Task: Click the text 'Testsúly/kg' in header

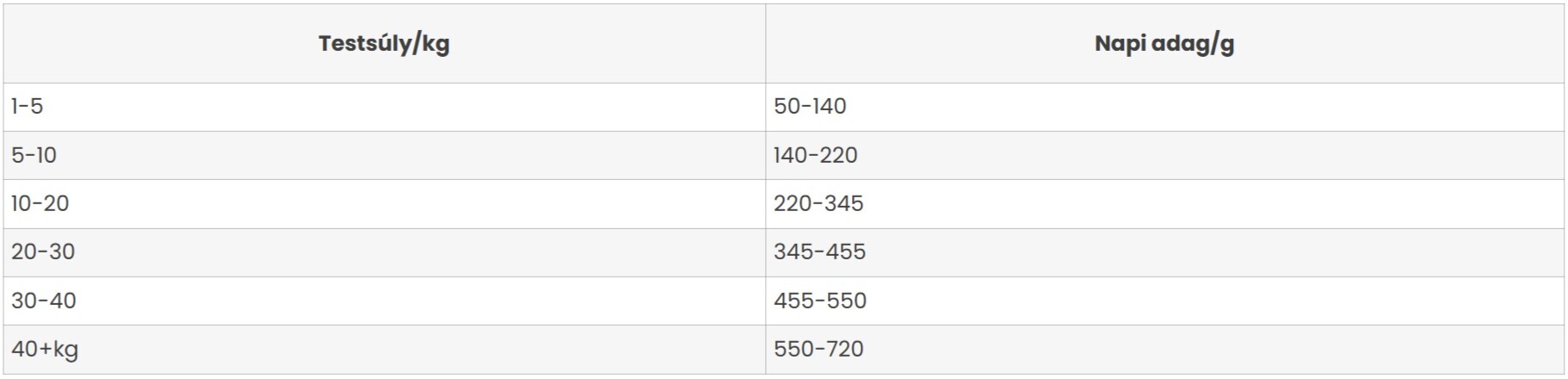Action: (384, 44)
